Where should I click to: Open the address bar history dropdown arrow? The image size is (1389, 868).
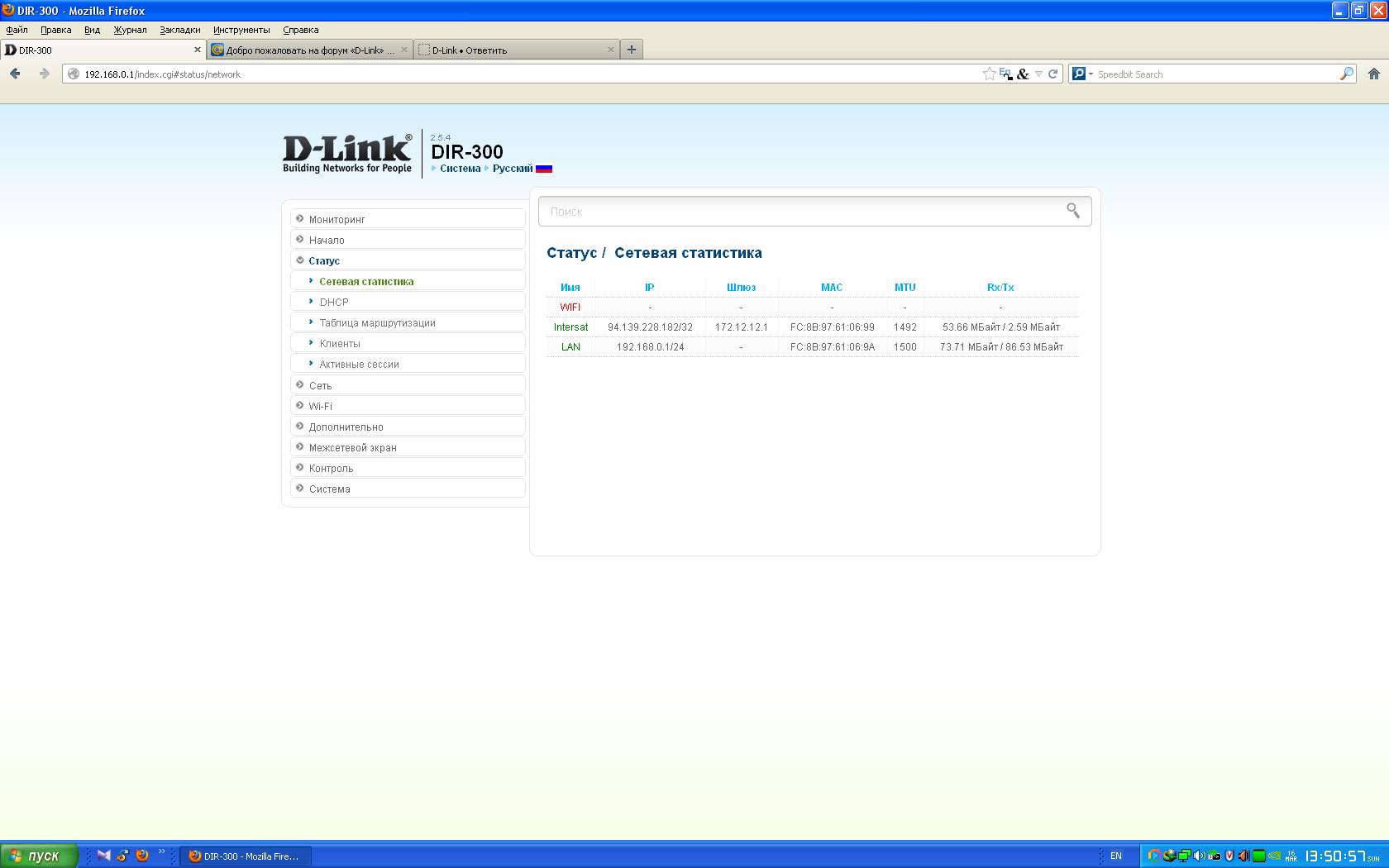(1038, 74)
